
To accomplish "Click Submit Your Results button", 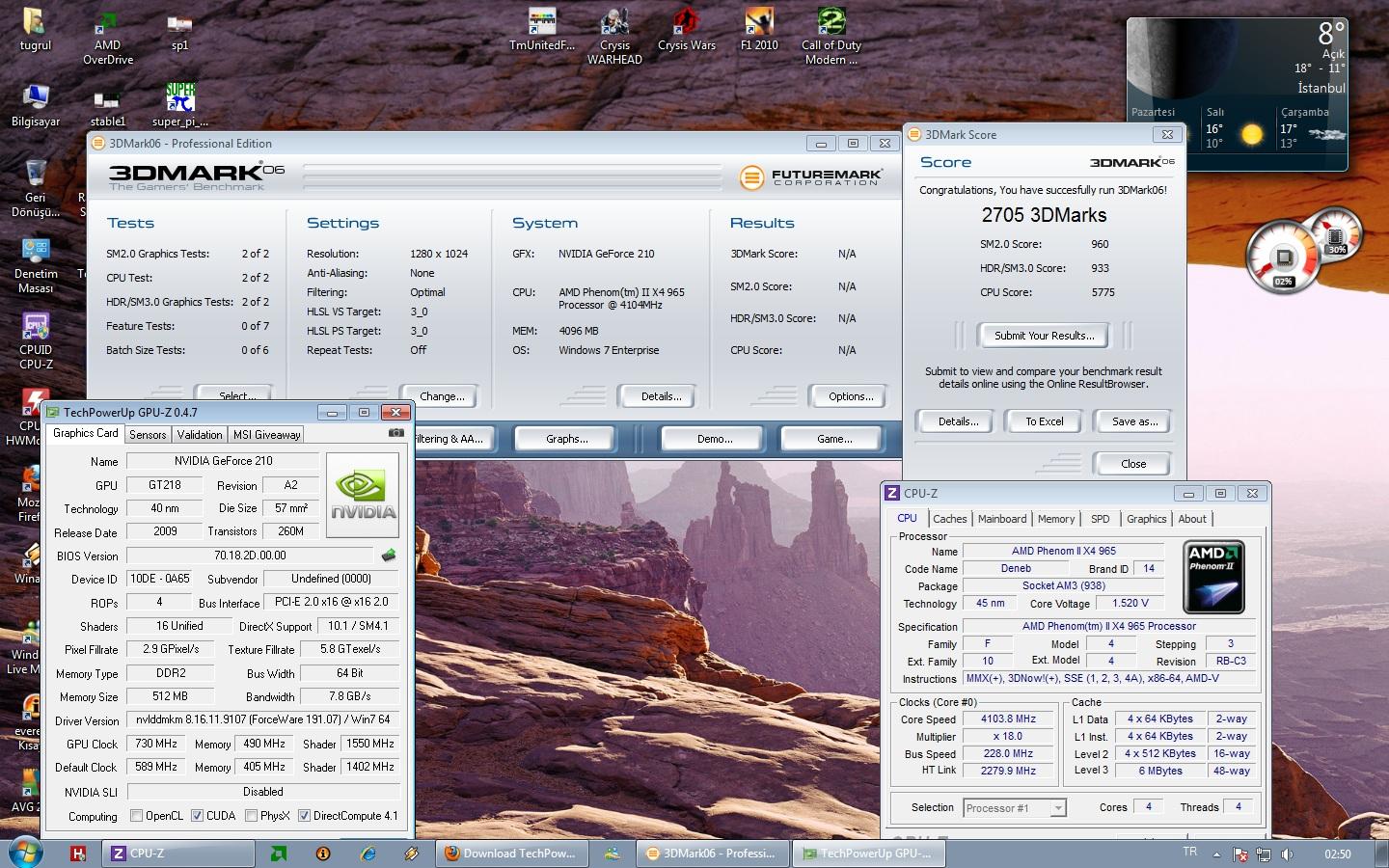I will [1044, 336].
